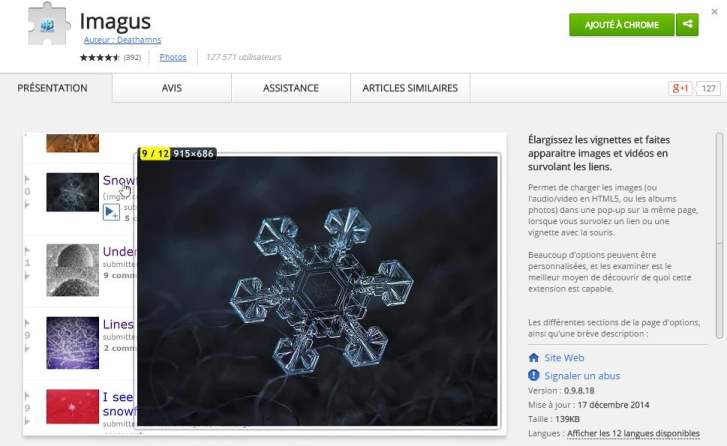Upvote the I see post
The height and width of the screenshot is (446, 727).
coord(27,395)
